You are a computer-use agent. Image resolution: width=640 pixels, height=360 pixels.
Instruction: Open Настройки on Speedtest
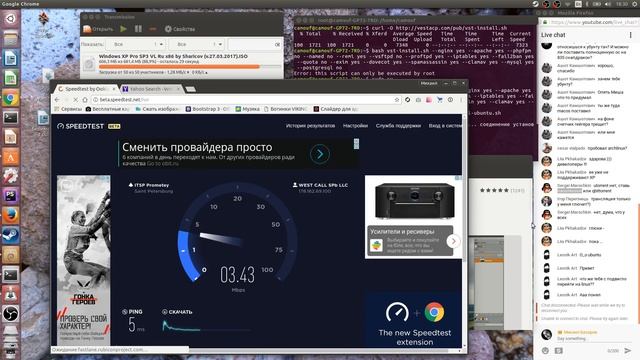(355, 126)
